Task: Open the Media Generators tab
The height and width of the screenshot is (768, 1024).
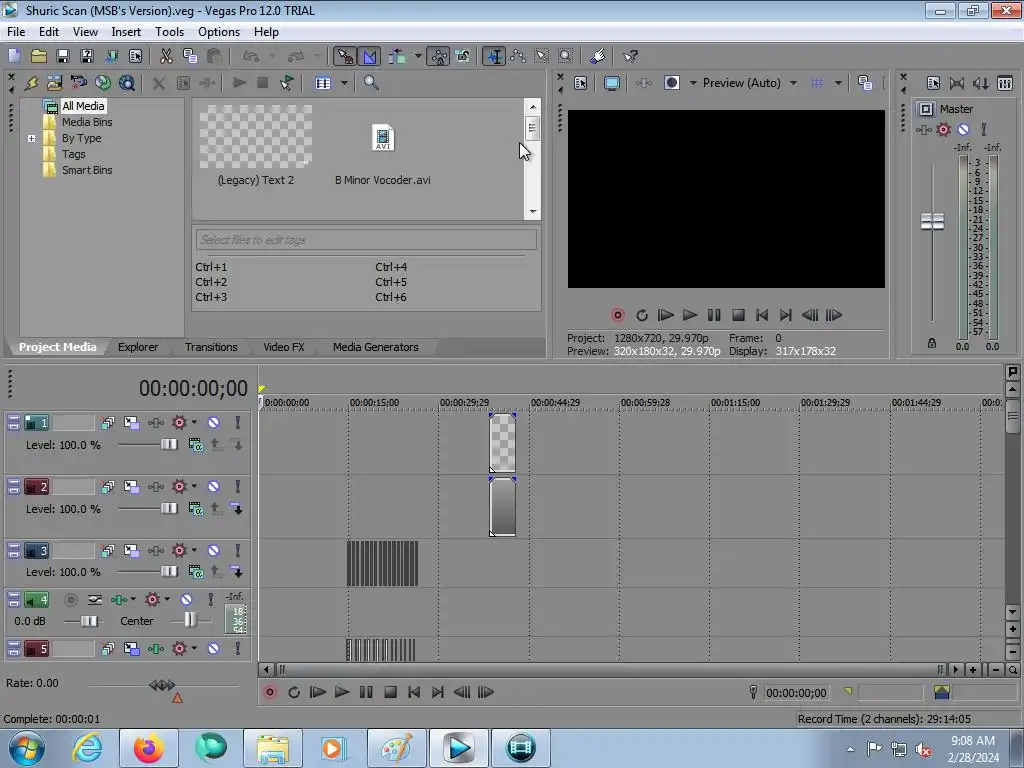Action: 376,347
